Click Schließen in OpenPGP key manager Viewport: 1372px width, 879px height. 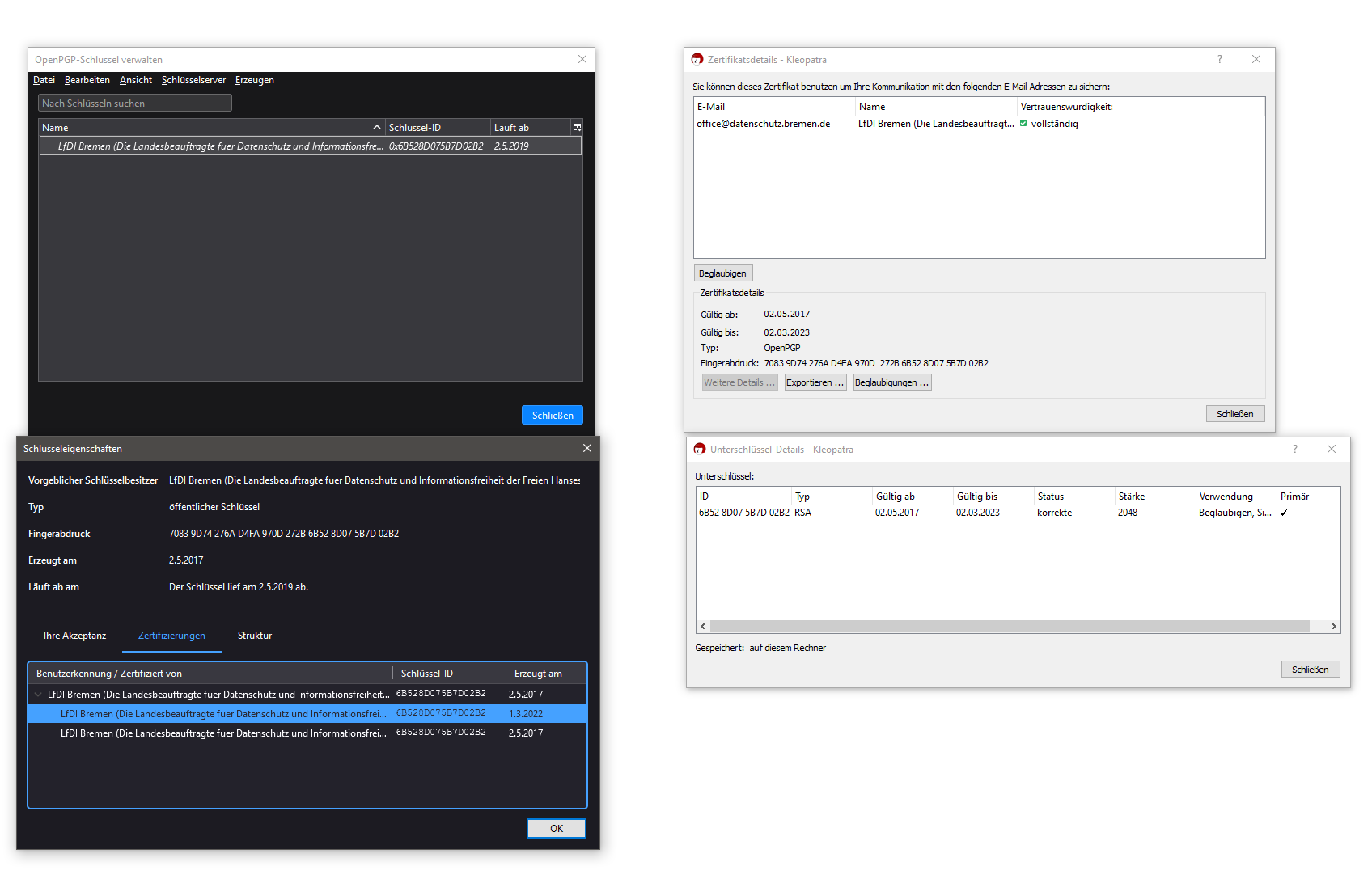click(553, 415)
